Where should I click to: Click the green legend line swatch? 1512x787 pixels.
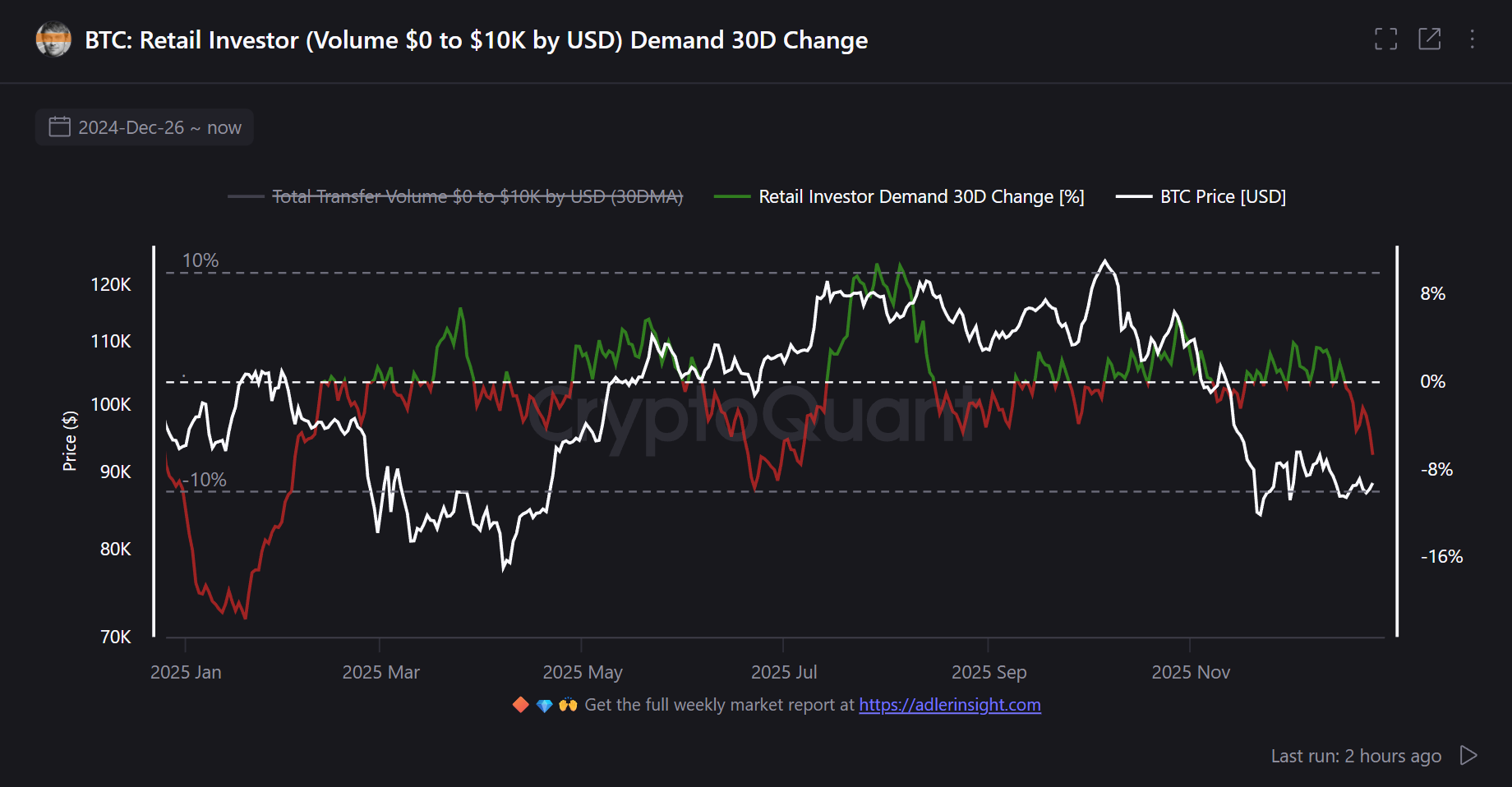point(731,197)
